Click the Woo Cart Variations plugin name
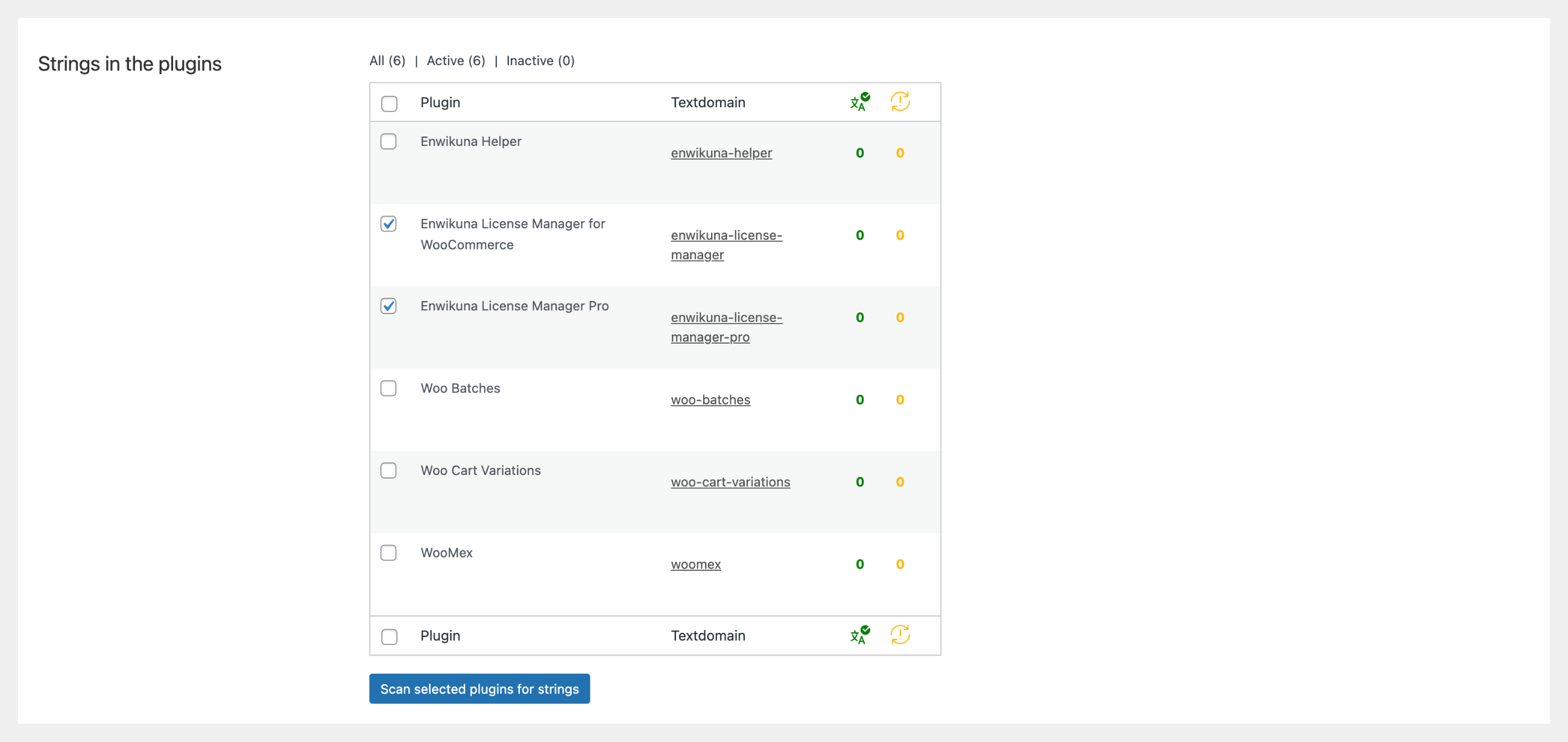 pyautogui.click(x=480, y=470)
